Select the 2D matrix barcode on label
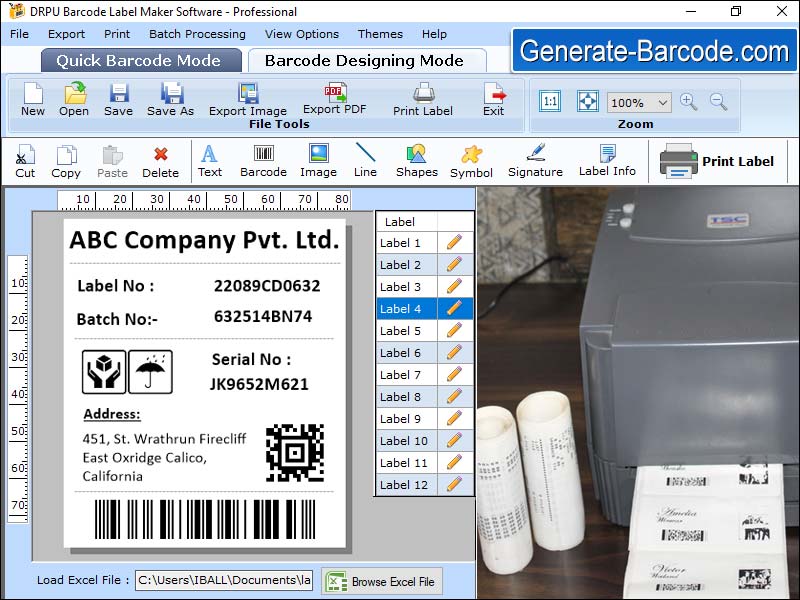800x600 pixels. (x=295, y=453)
